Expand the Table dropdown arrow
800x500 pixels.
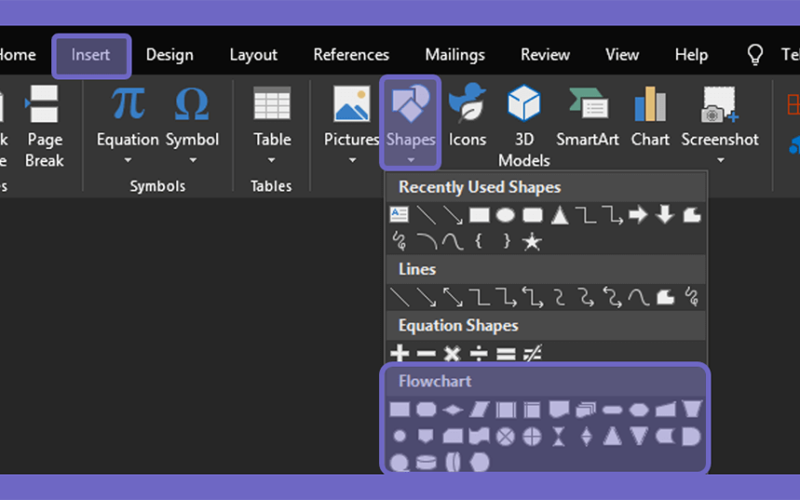(x=271, y=160)
